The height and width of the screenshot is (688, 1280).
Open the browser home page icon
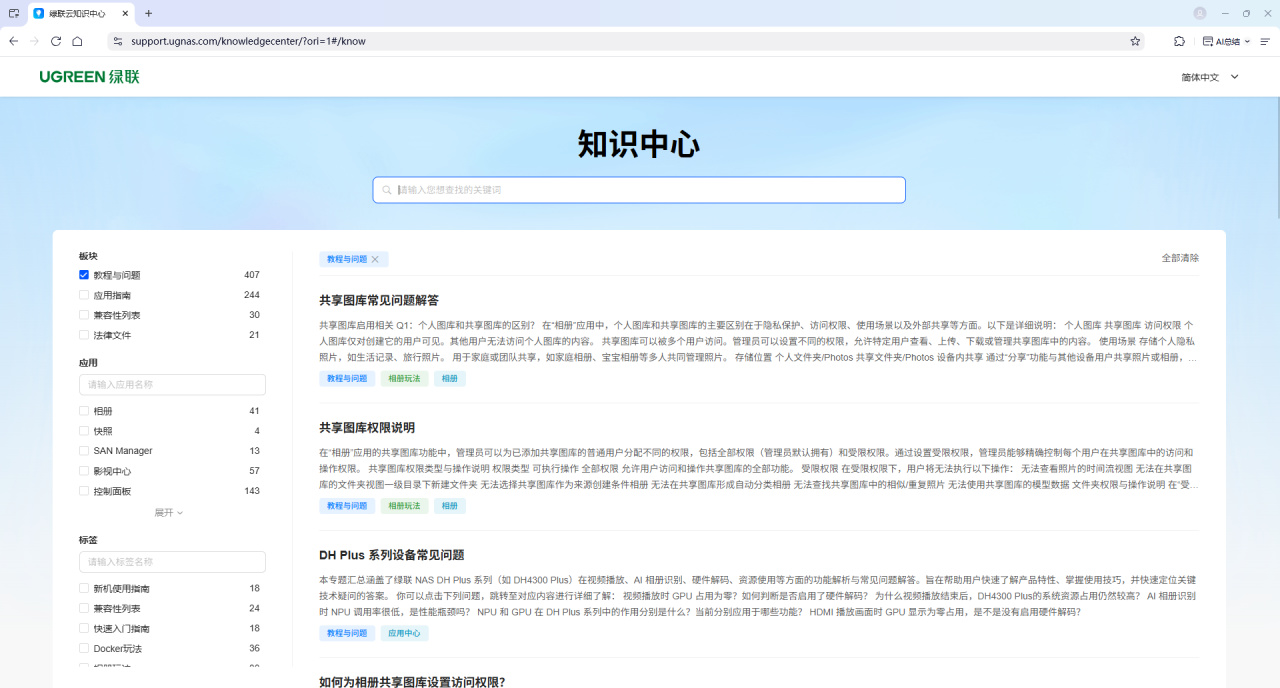[x=77, y=41]
